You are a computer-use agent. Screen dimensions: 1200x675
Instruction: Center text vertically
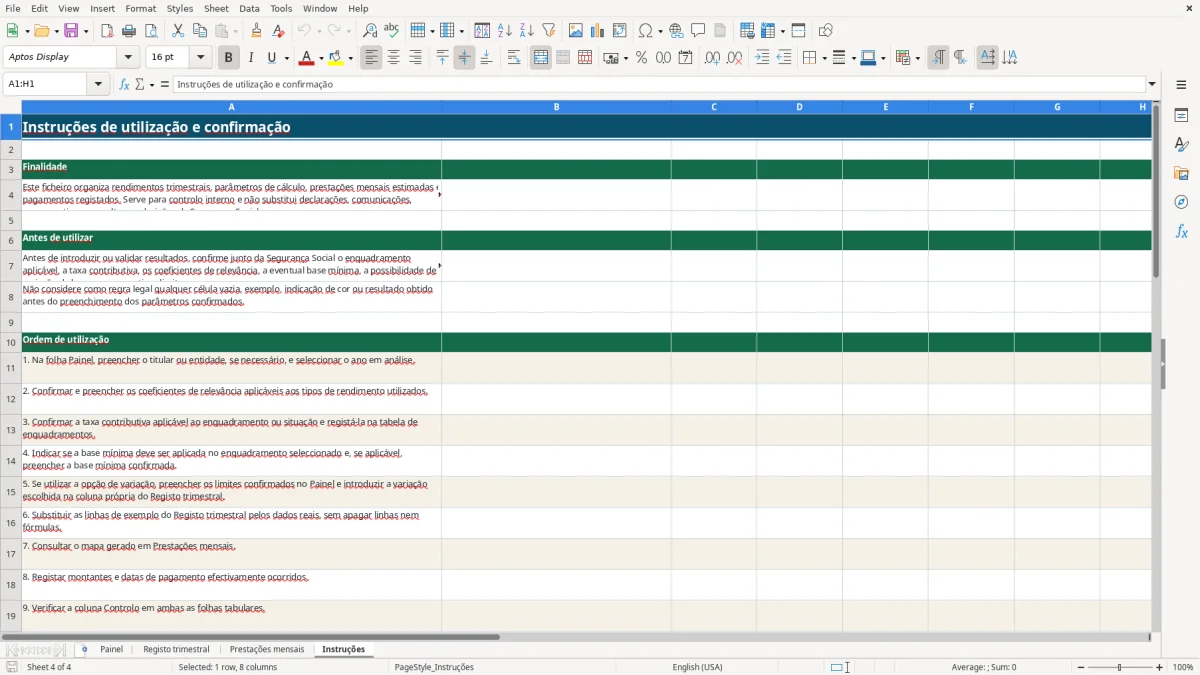[464, 58]
